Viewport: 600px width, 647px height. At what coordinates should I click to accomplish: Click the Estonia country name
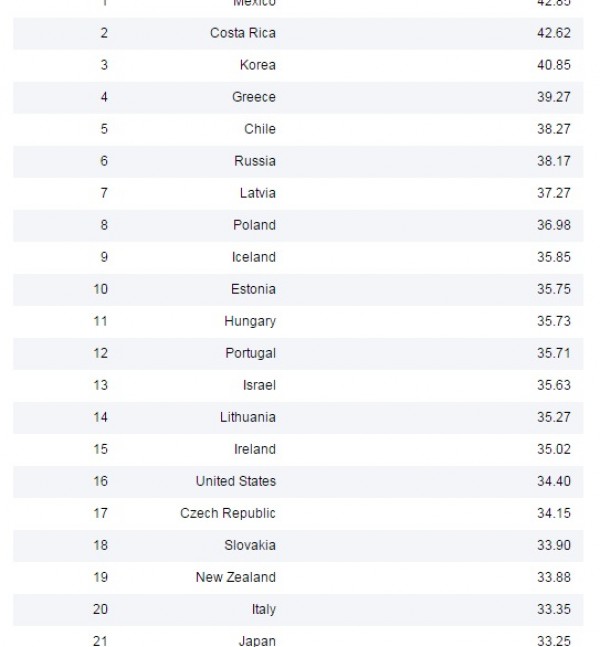(x=253, y=289)
